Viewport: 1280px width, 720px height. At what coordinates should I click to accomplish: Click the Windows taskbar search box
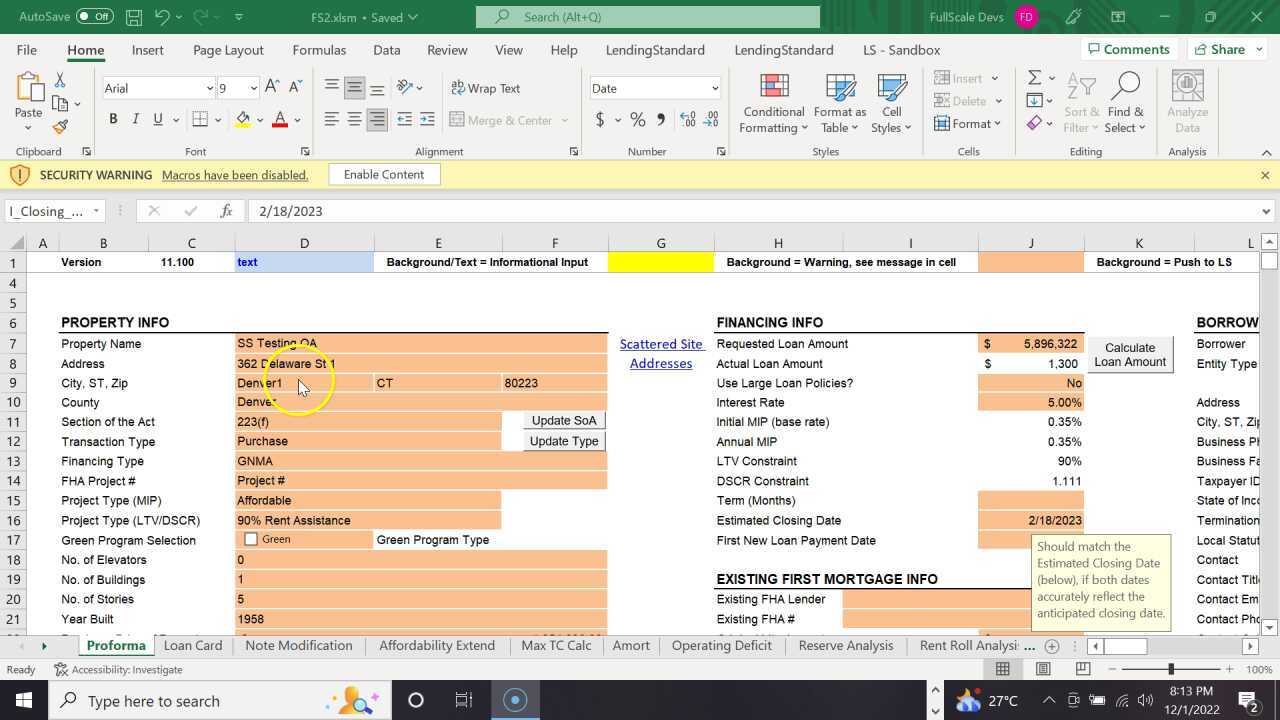click(153, 701)
